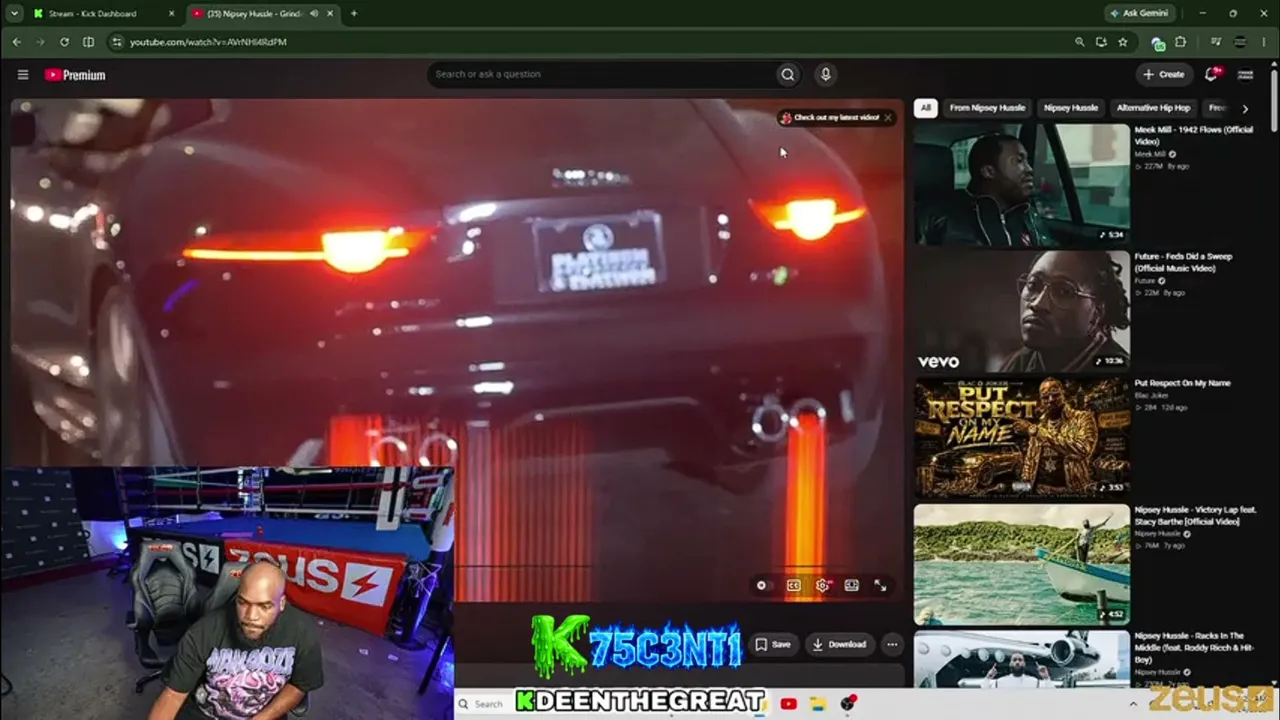
Task: Open Future Feds Did a Sweep thumbnail
Action: tap(1022, 312)
